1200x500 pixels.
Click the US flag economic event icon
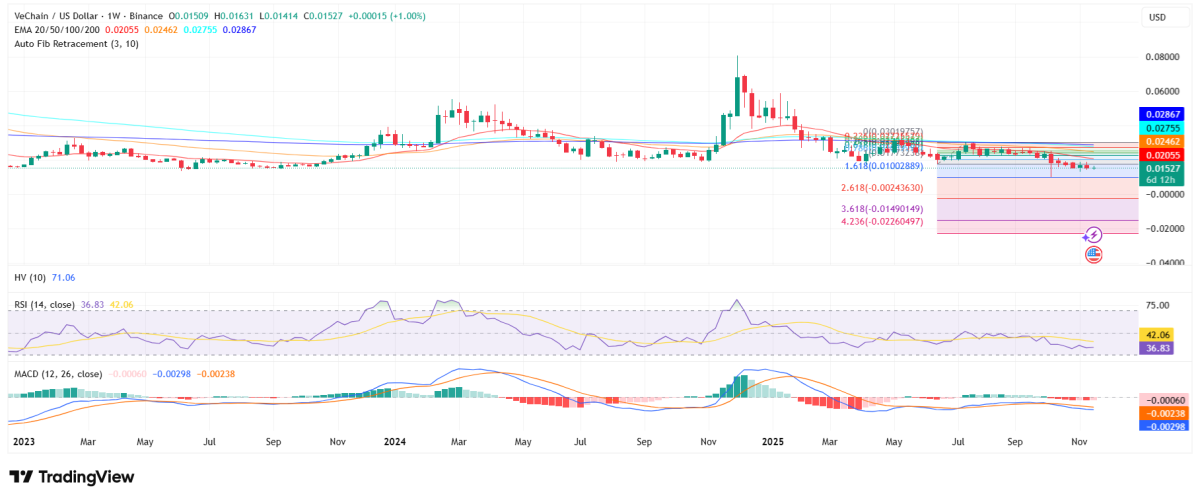[1093, 254]
